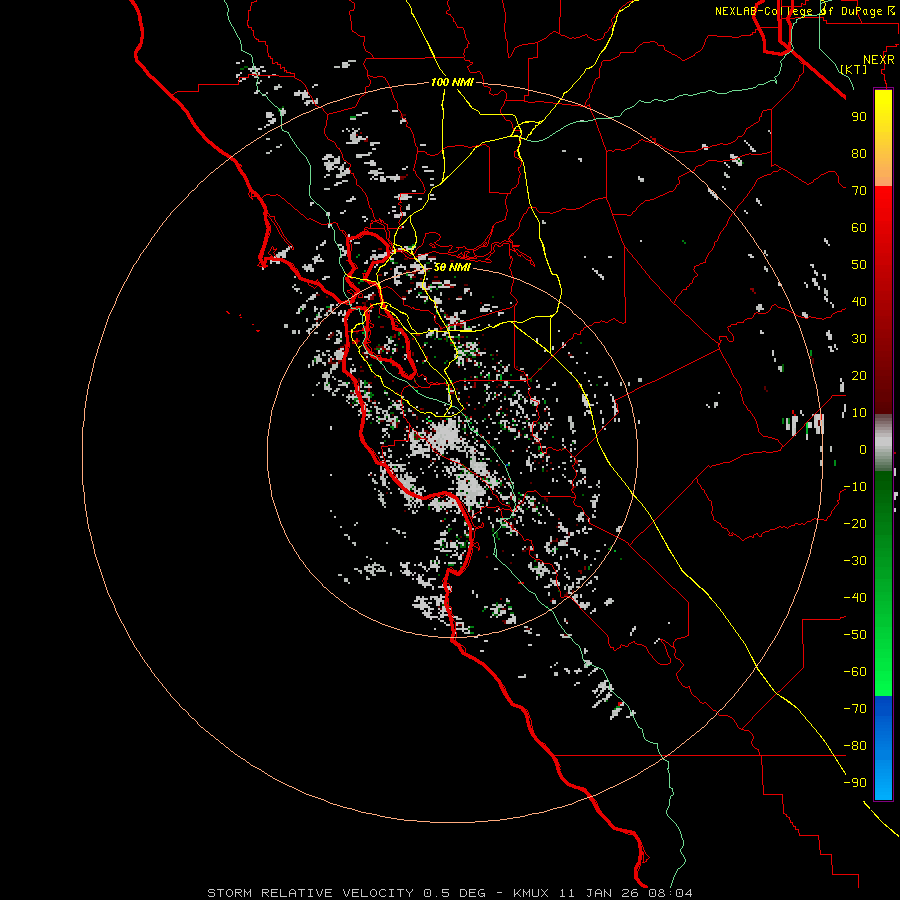The height and width of the screenshot is (900, 900).
Task: Click the -70 value on the velocity scale
Action: click(855, 709)
